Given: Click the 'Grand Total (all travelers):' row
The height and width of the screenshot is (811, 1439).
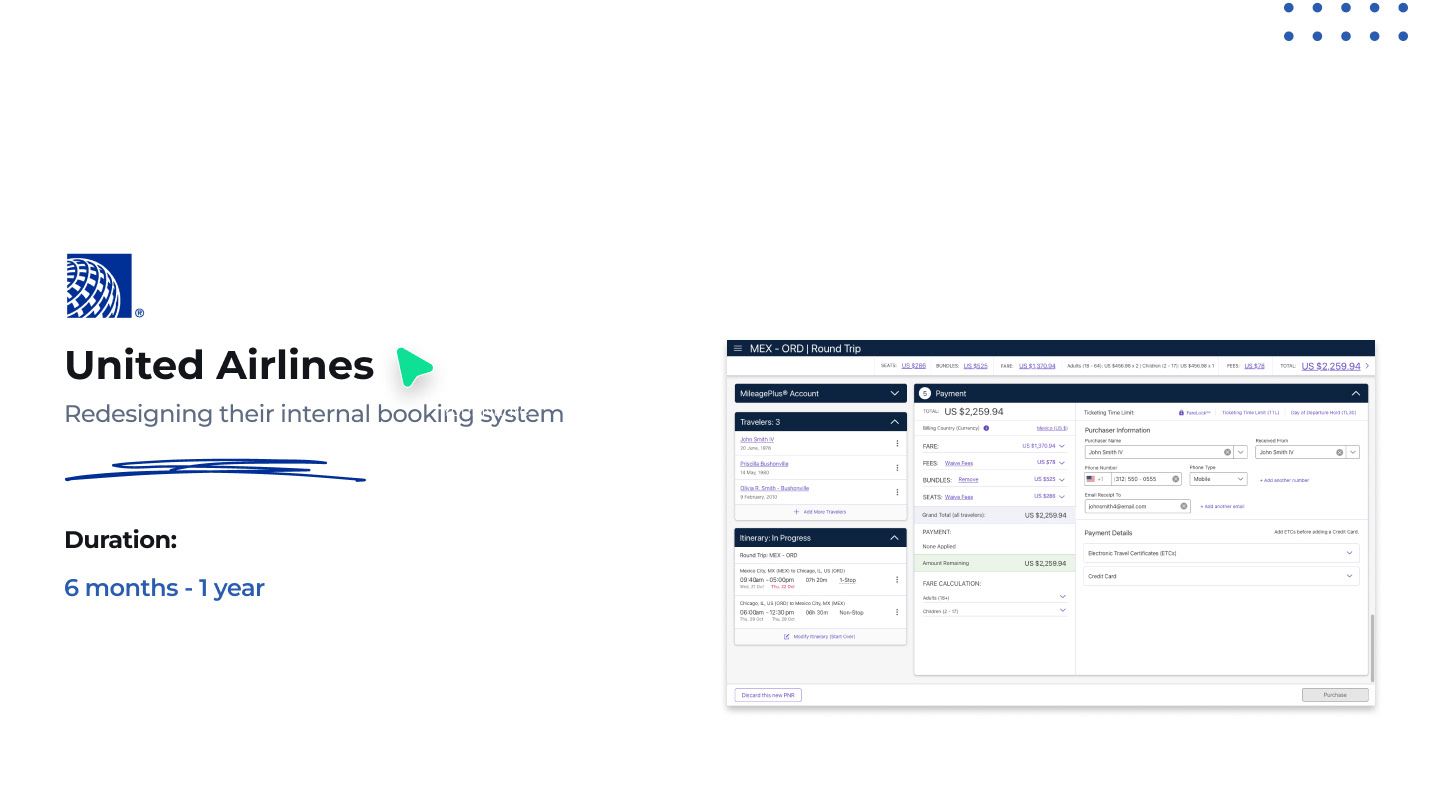Looking at the screenshot, I should (994, 515).
